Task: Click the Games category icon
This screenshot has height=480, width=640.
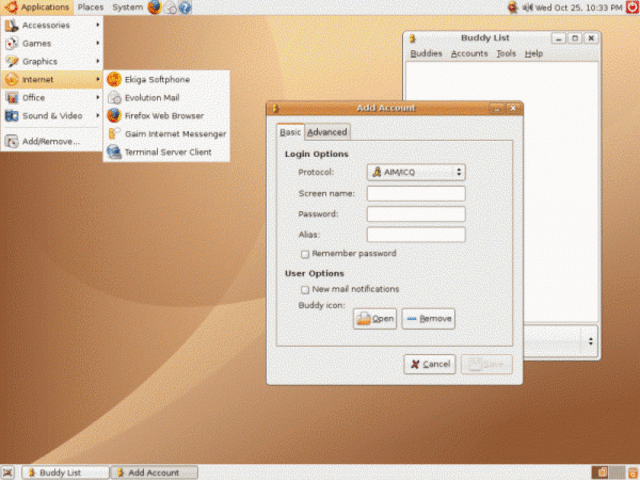Action: (x=11, y=43)
